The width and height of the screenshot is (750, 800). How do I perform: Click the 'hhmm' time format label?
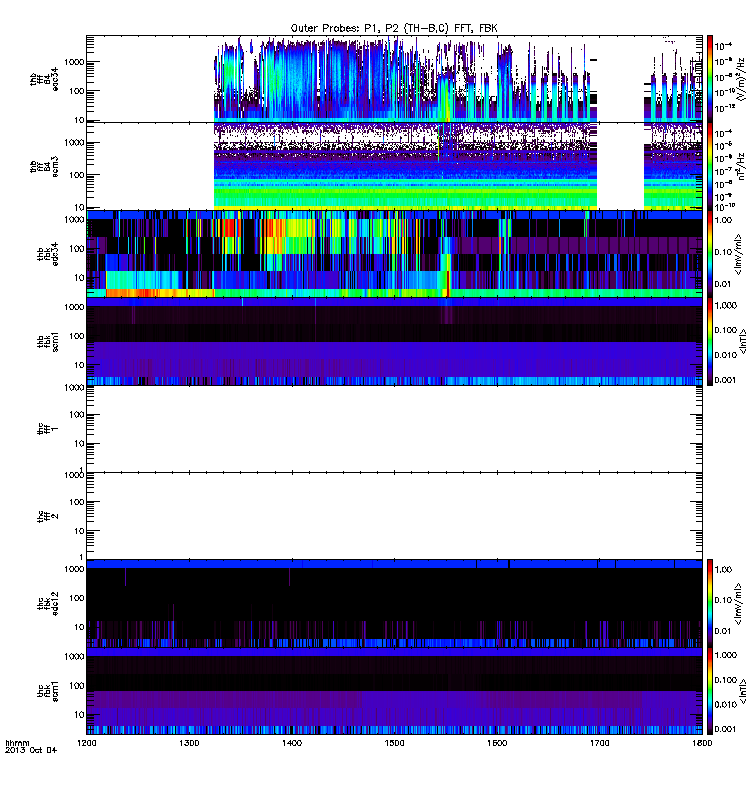click(17, 743)
